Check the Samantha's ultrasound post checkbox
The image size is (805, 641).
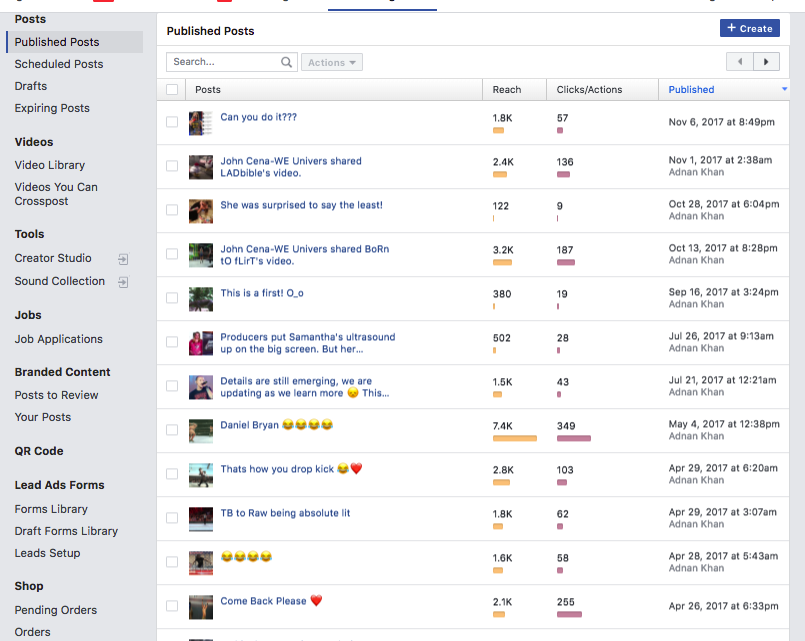(172, 342)
